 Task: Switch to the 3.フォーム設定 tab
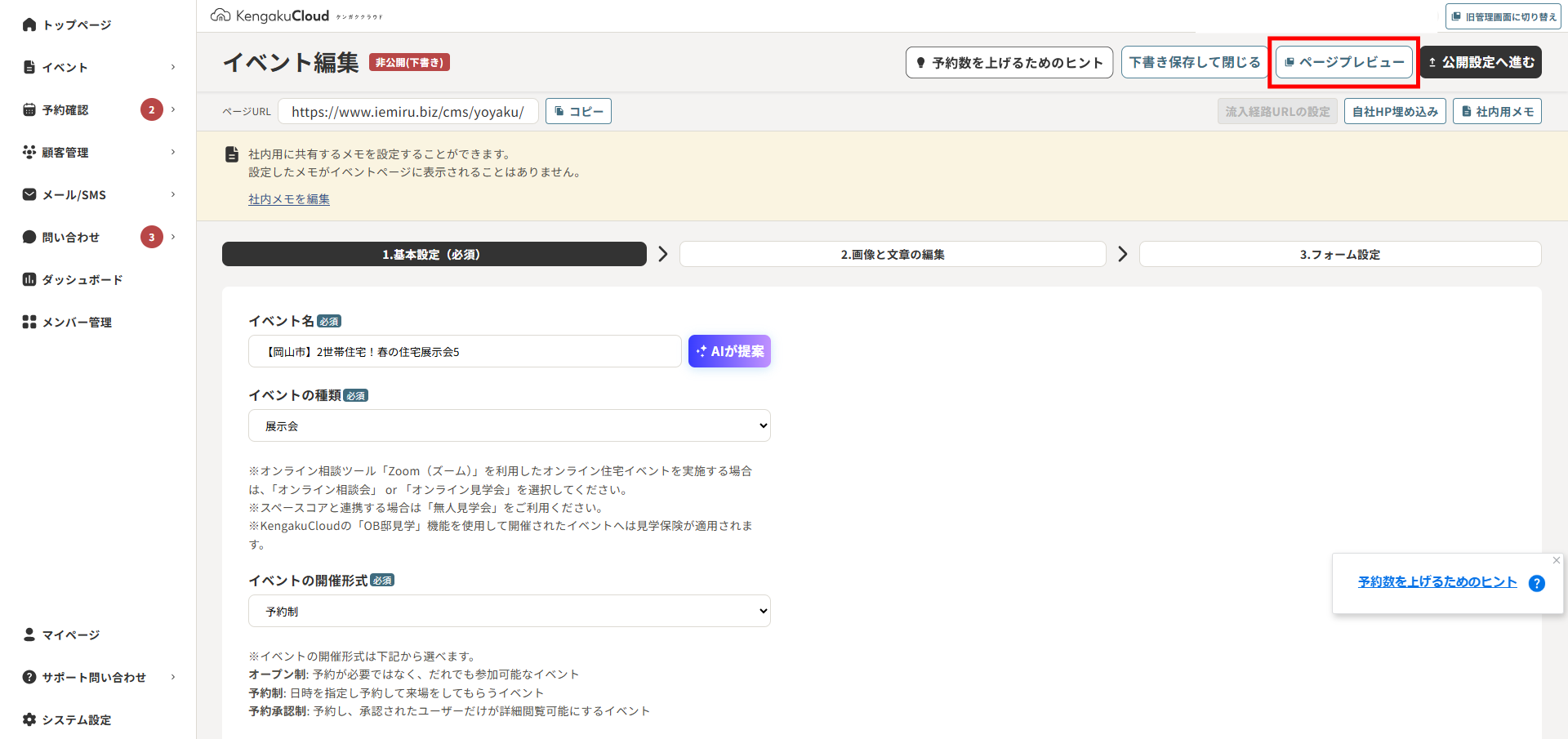(1339, 254)
